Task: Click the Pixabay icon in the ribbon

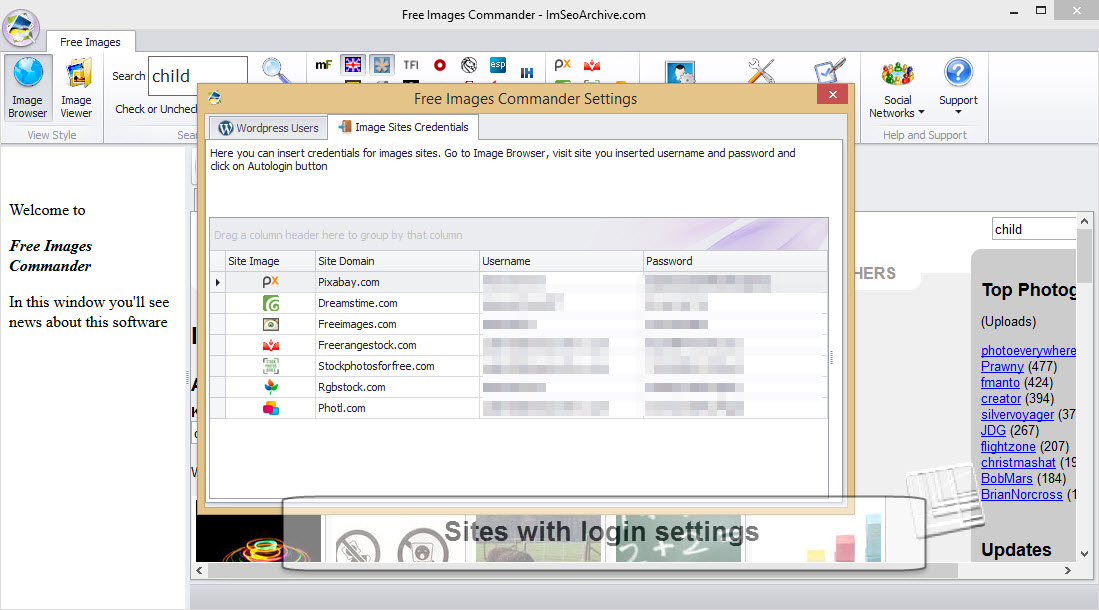Action: pos(563,65)
